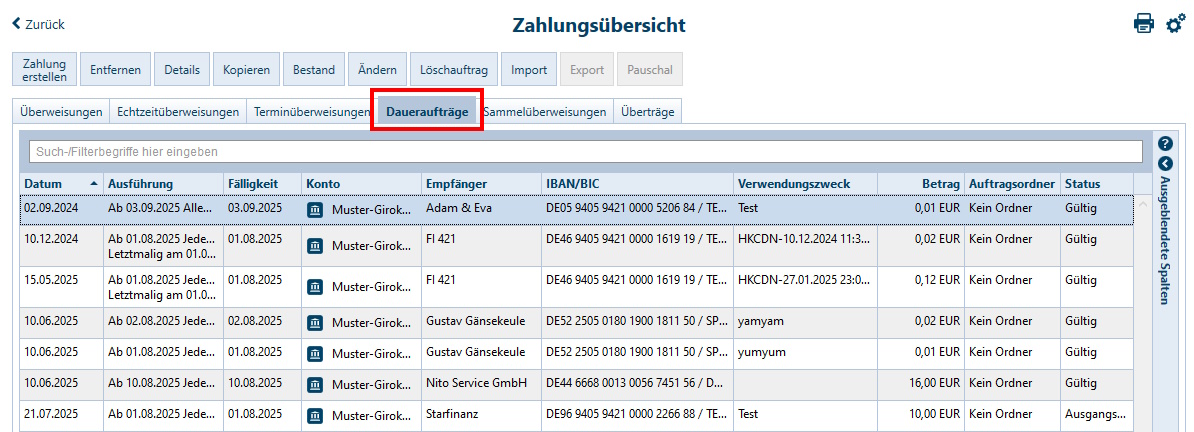This screenshot has width=1194, height=432.
Task: Sort by the IBAN/BIC column header
Action: (x=637, y=184)
